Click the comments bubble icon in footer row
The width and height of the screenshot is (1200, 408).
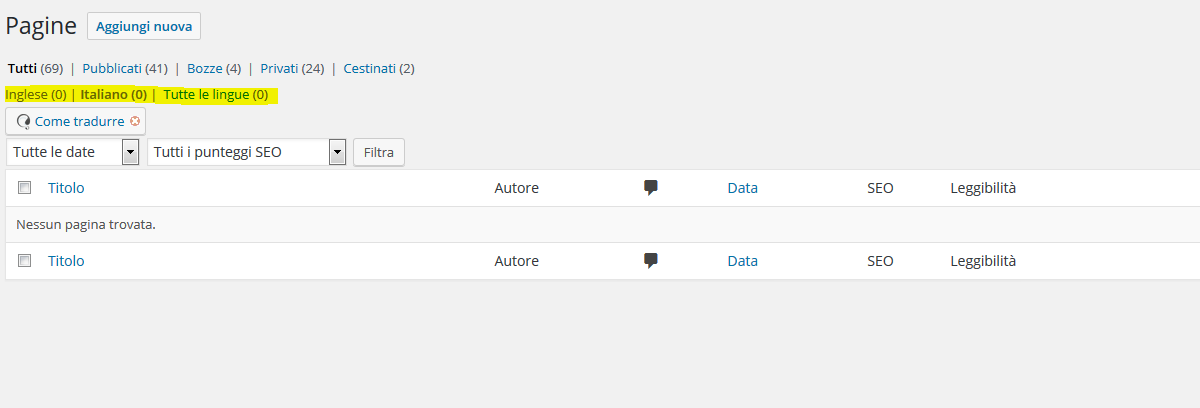tap(651, 260)
